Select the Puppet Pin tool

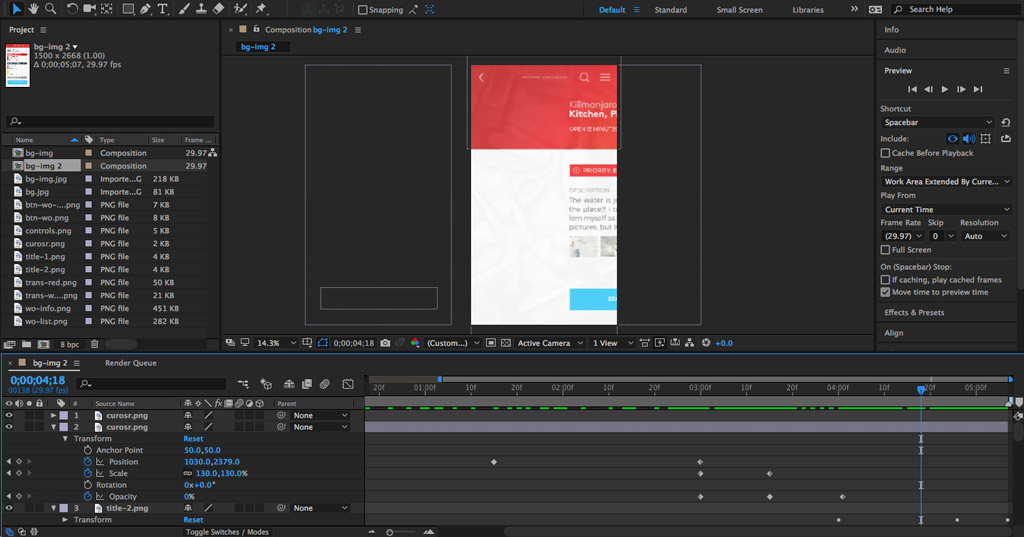(261, 9)
